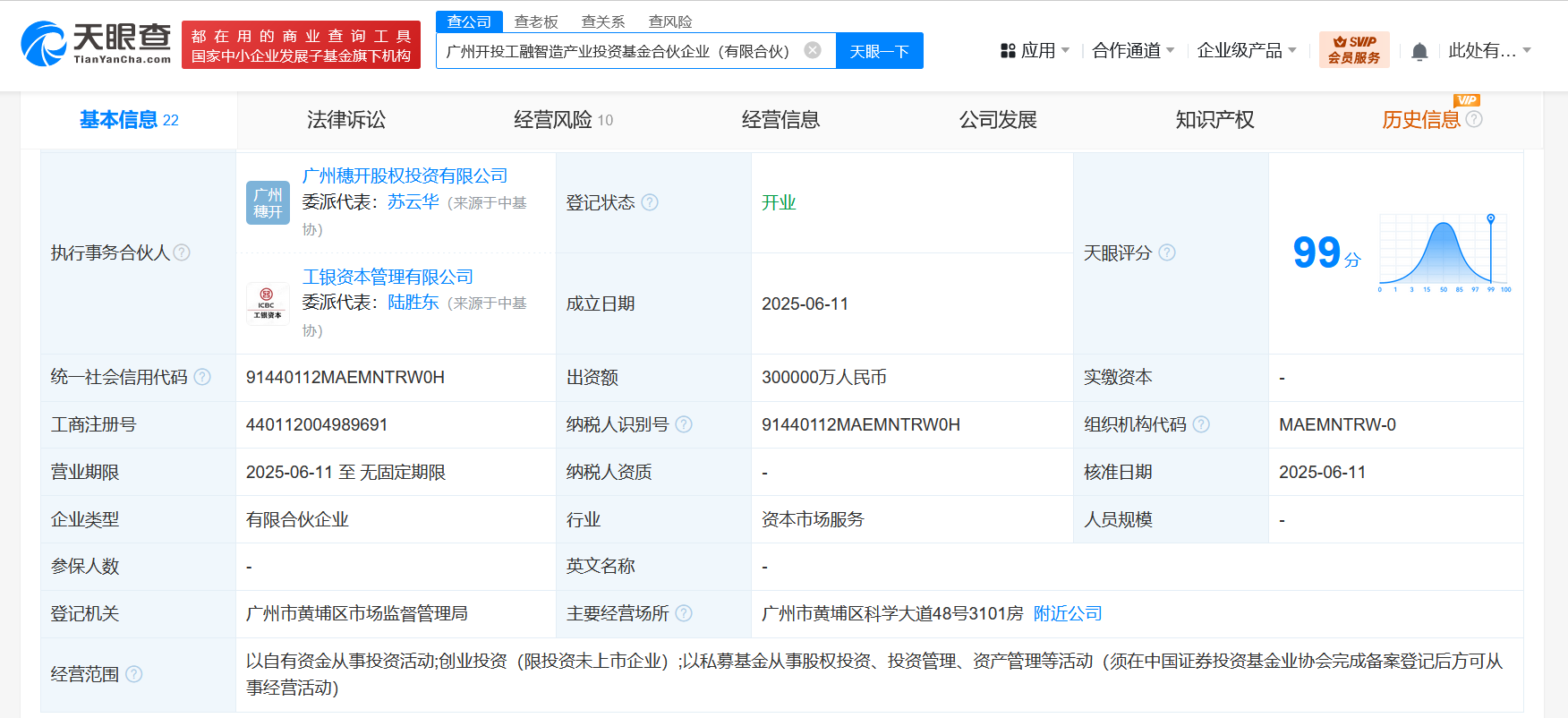Expand the 企业级产品 dropdown
This screenshot has height=718, width=1568.
click(1291, 51)
